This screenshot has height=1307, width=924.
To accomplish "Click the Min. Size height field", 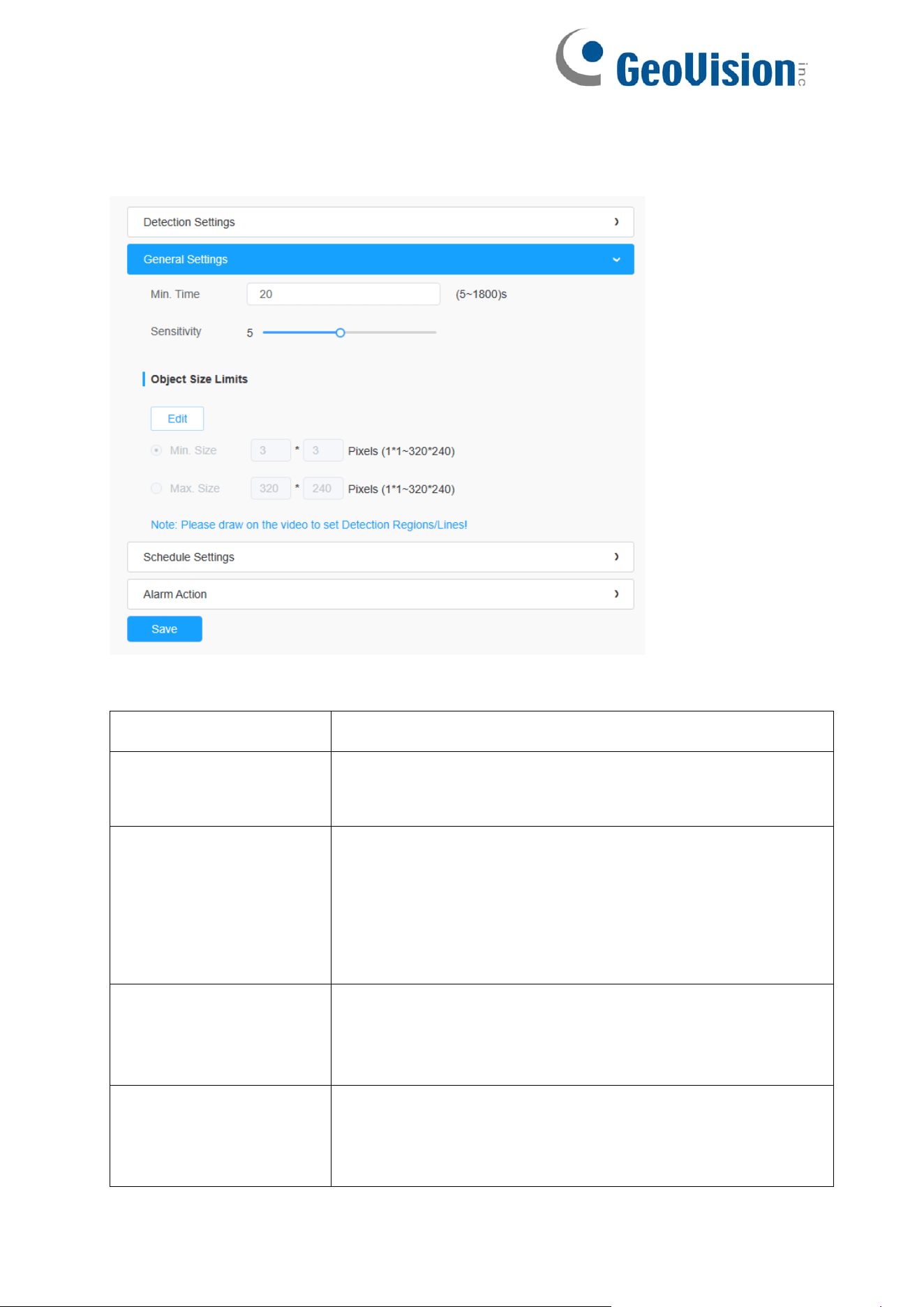I will pyautogui.click(x=323, y=450).
